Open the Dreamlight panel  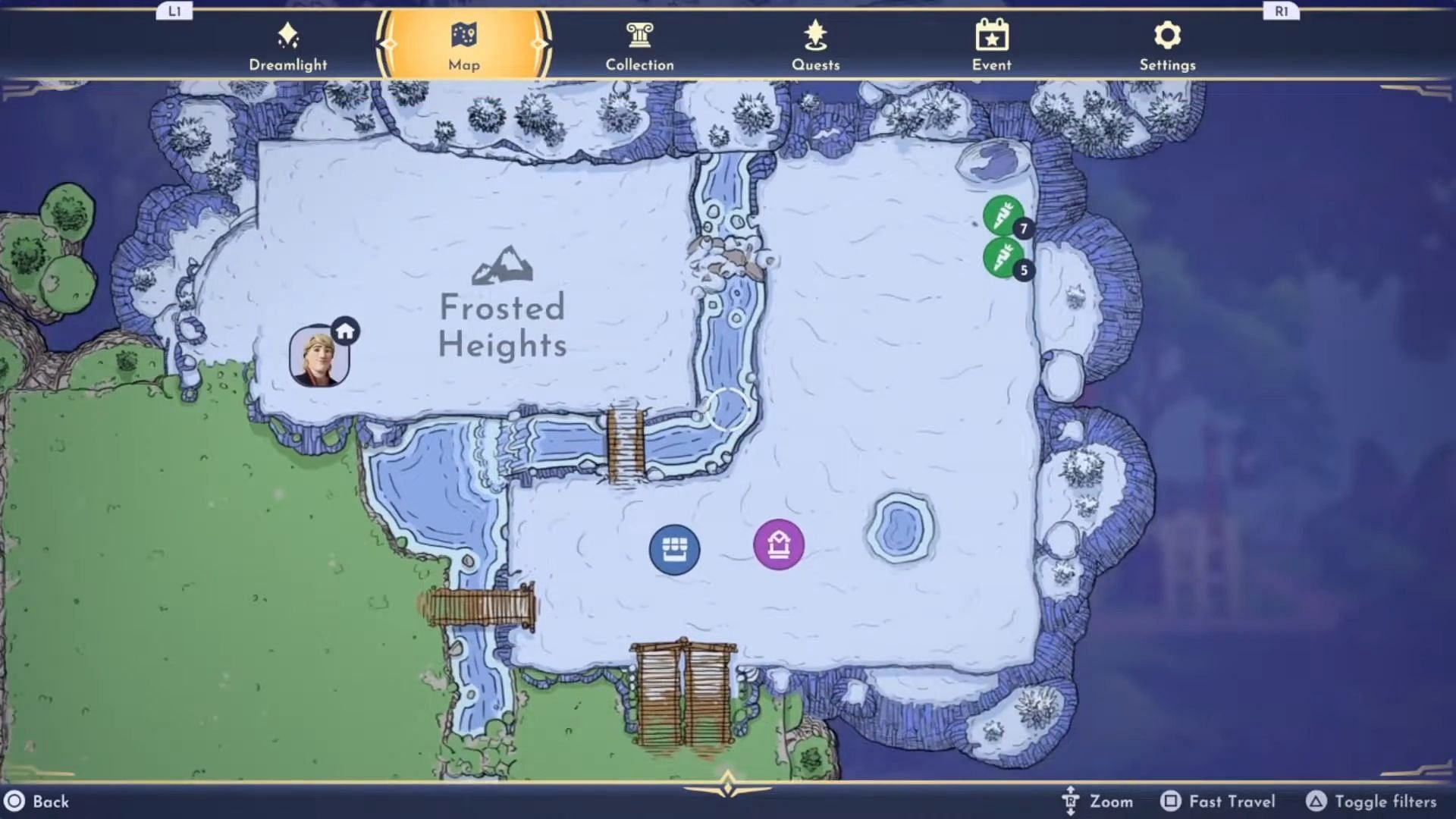point(288,44)
